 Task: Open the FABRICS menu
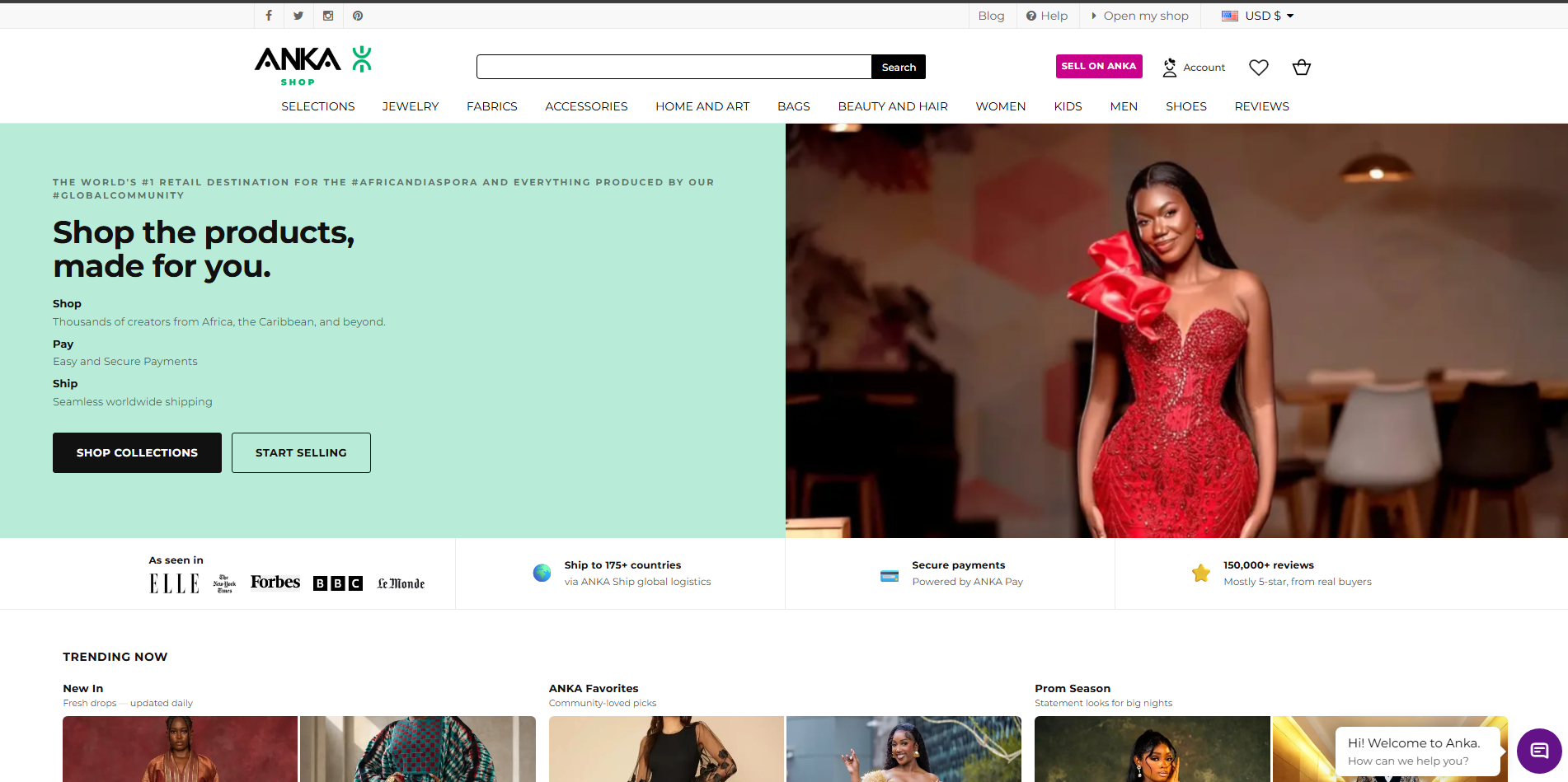click(492, 106)
